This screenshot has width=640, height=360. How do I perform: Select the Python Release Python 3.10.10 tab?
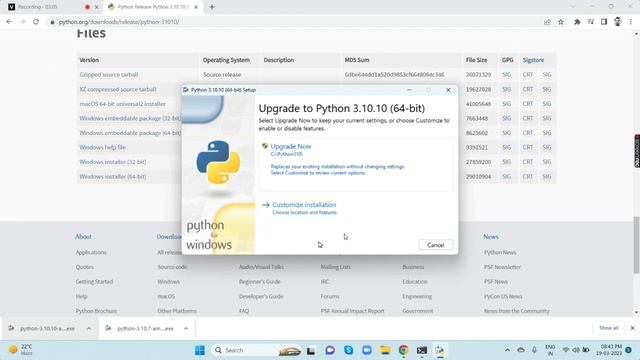click(152, 7)
